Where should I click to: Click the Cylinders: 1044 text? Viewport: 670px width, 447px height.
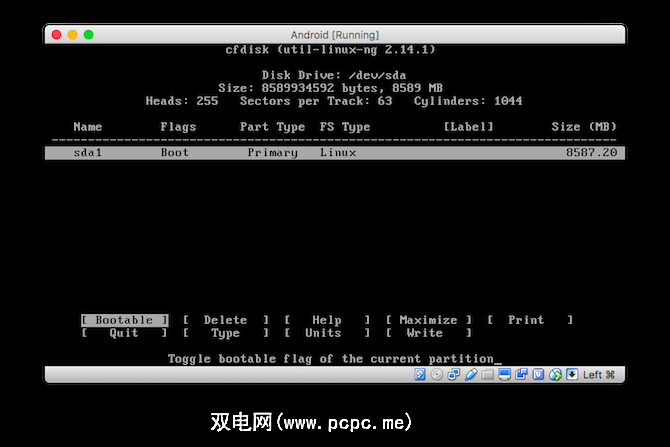click(x=468, y=101)
